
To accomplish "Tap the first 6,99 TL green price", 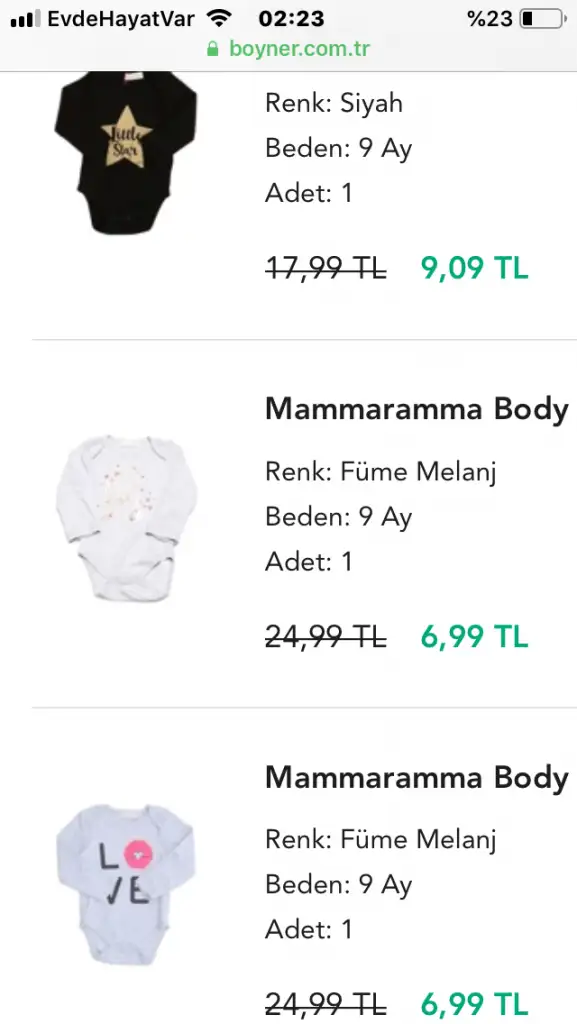I will (x=475, y=636).
